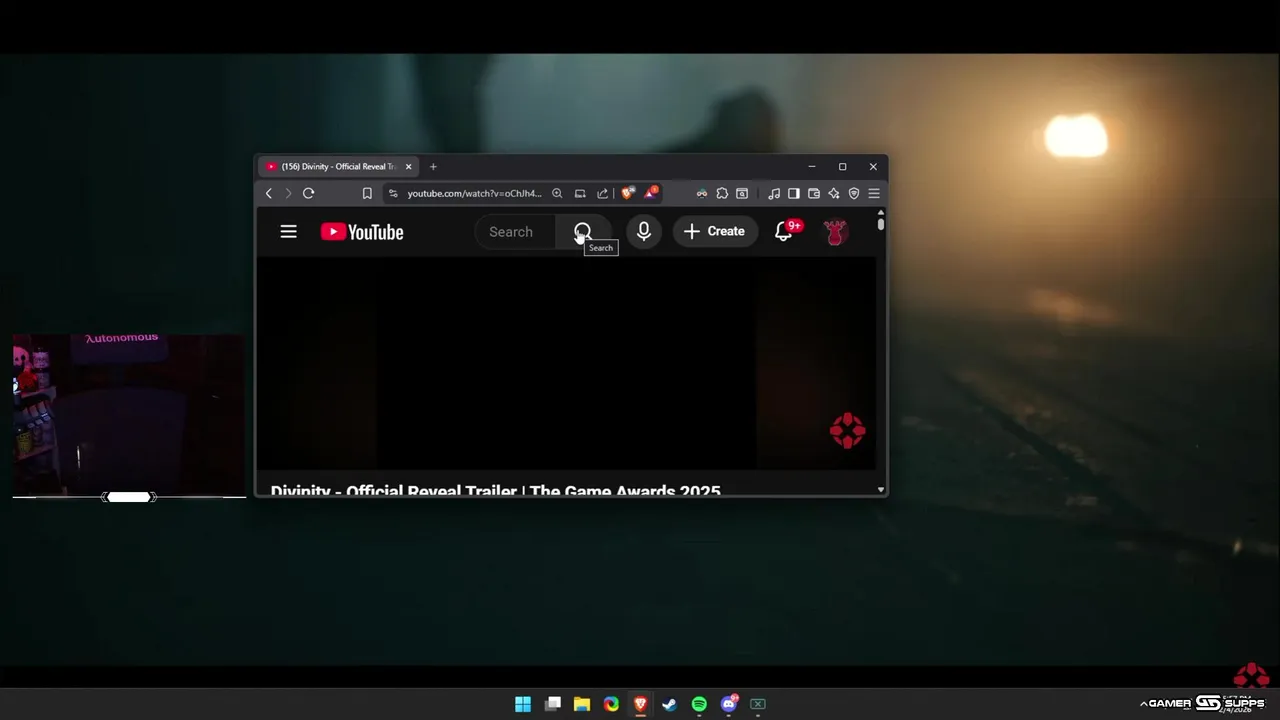Open Brave VPN shield icon
Image resolution: width=1280 pixels, height=720 pixels.
click(x=854, y=193)
